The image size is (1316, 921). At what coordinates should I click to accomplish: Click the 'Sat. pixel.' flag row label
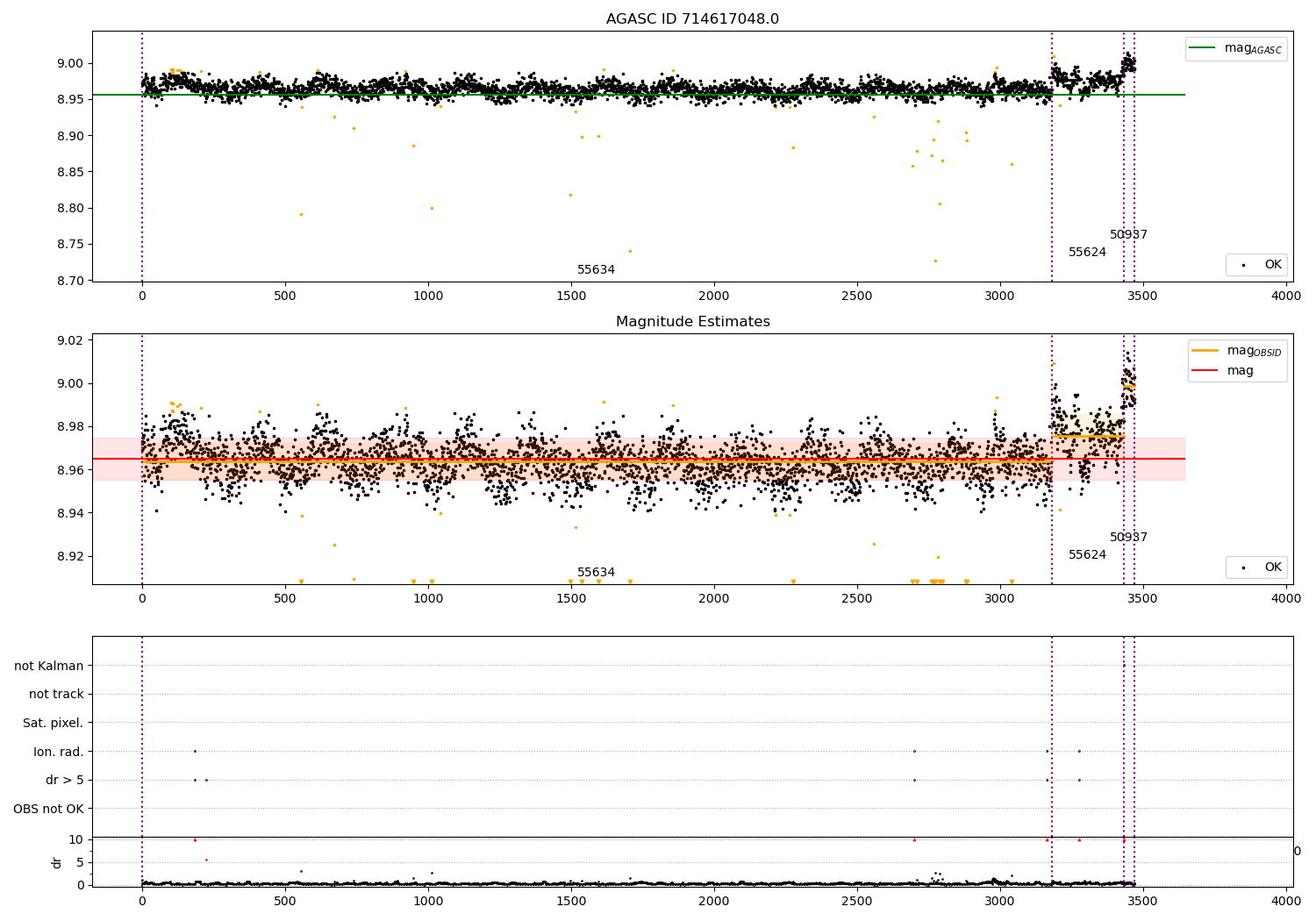[x=54, y=724]
